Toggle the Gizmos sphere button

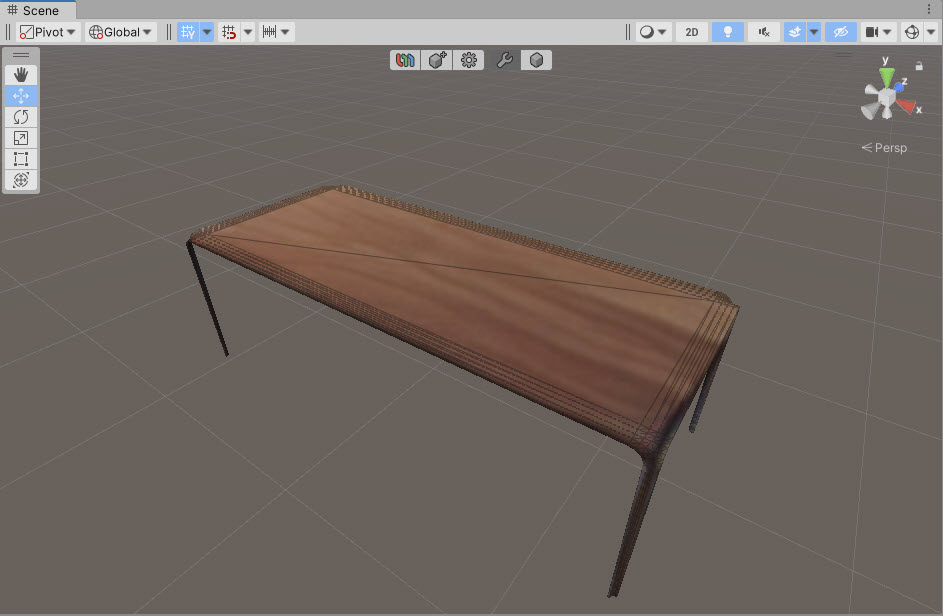pyautogui.click(x=912, y=32)
